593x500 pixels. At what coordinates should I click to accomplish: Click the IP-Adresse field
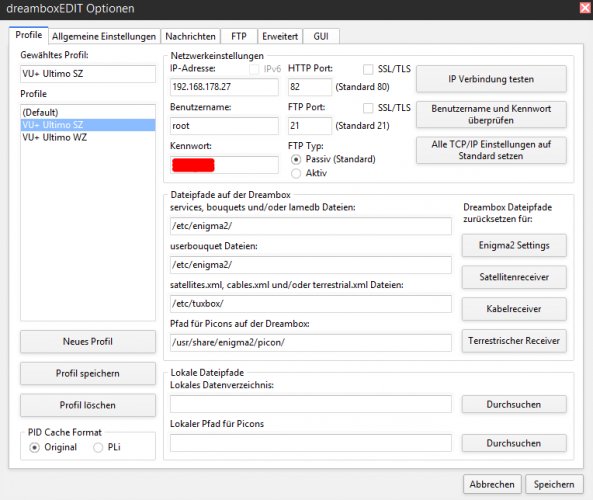(224, 87)
